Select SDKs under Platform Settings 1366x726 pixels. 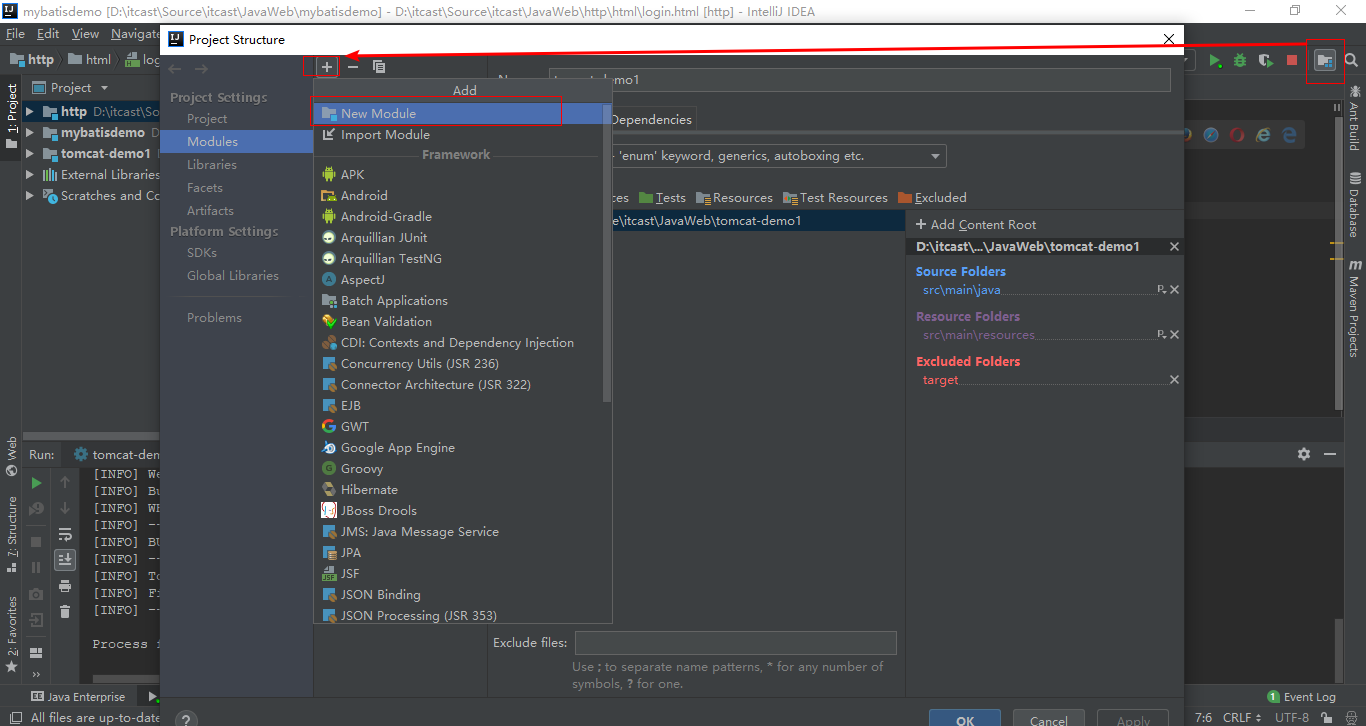pos(202,253)
